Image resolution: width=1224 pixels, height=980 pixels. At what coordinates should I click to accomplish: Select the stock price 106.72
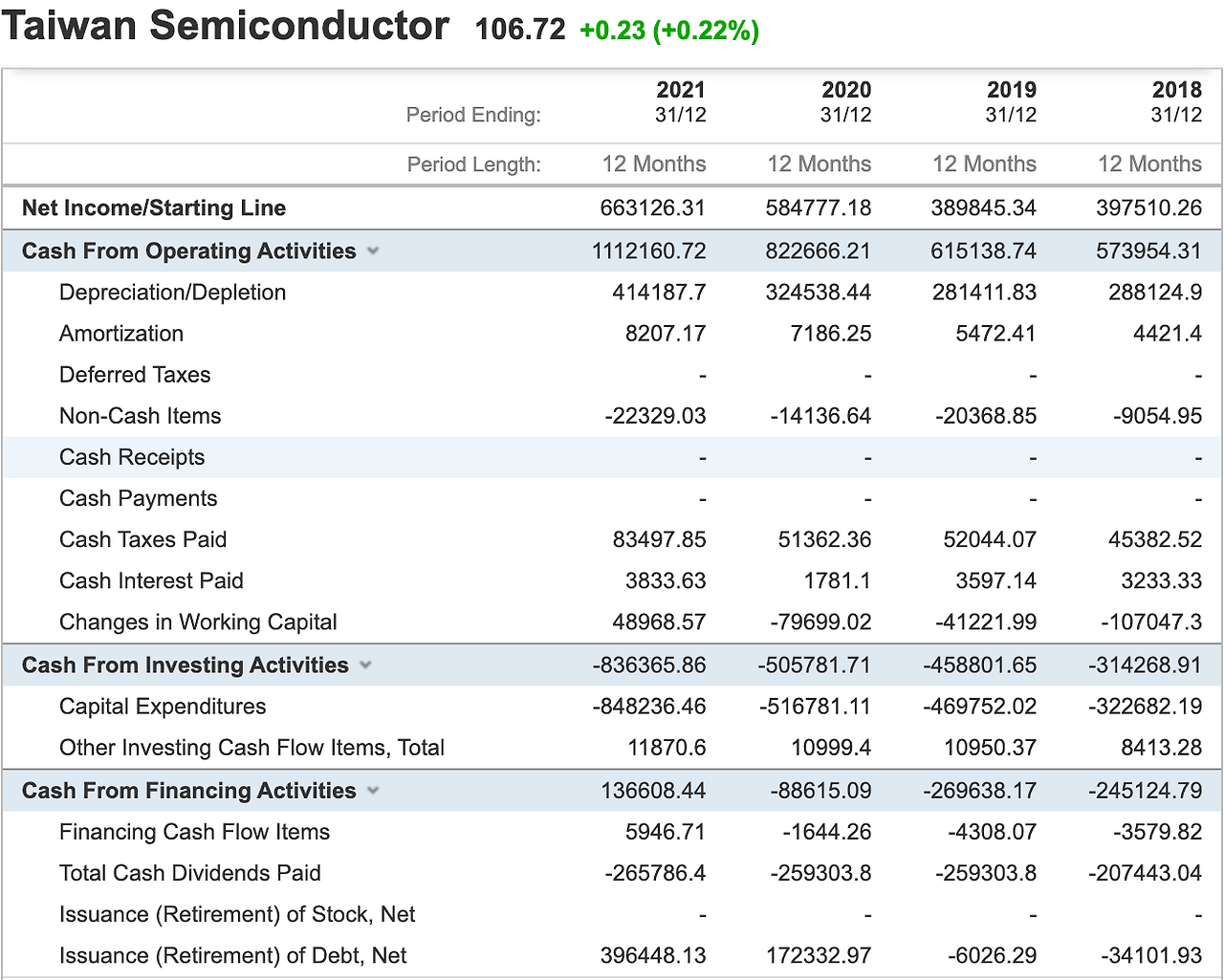(x=520, y=30)
